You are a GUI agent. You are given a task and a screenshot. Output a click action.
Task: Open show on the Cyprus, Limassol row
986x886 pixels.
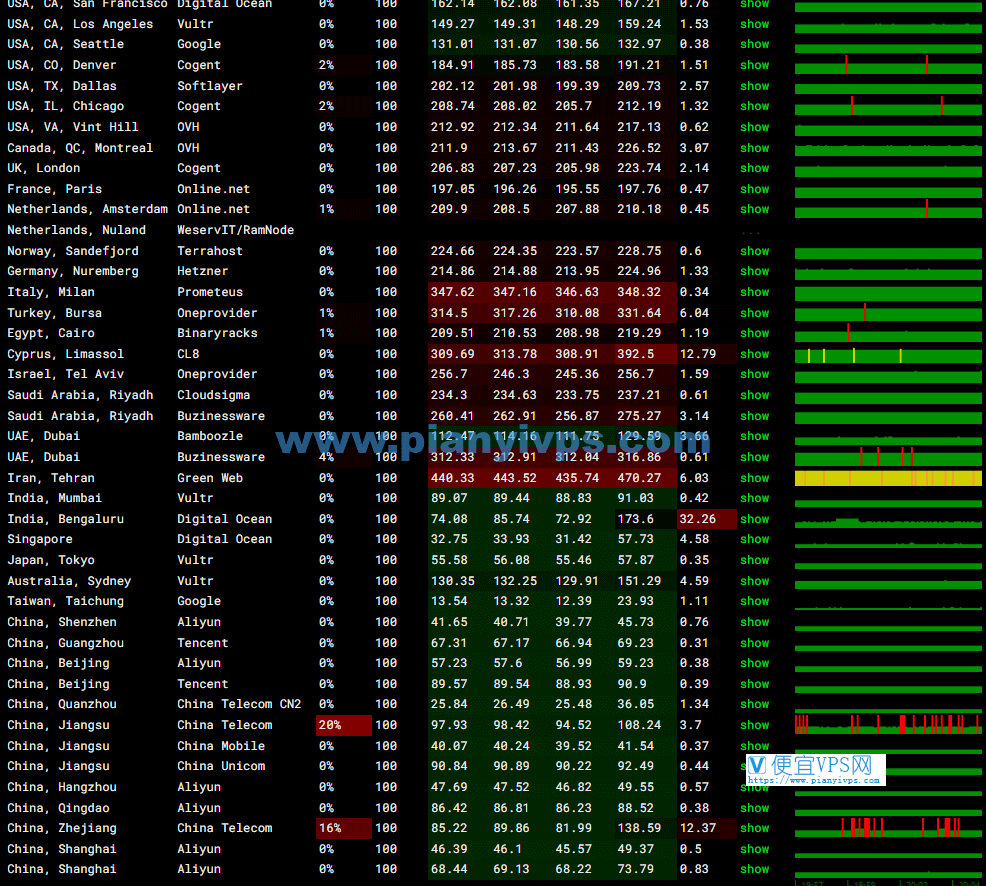755,354
